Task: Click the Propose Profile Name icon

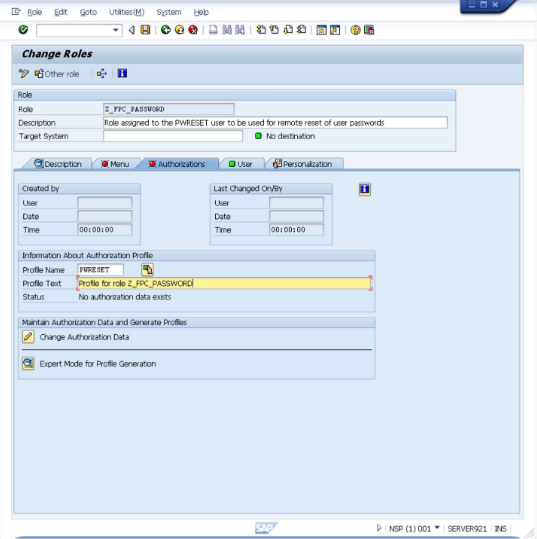Action: click(x=147, y=270)
